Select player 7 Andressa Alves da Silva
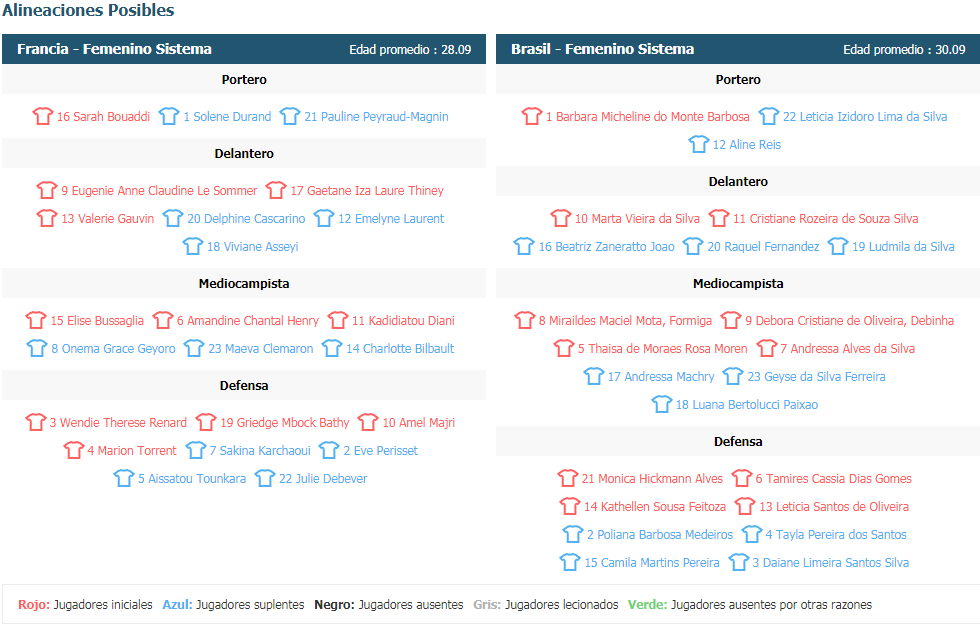 pos(848,349)
